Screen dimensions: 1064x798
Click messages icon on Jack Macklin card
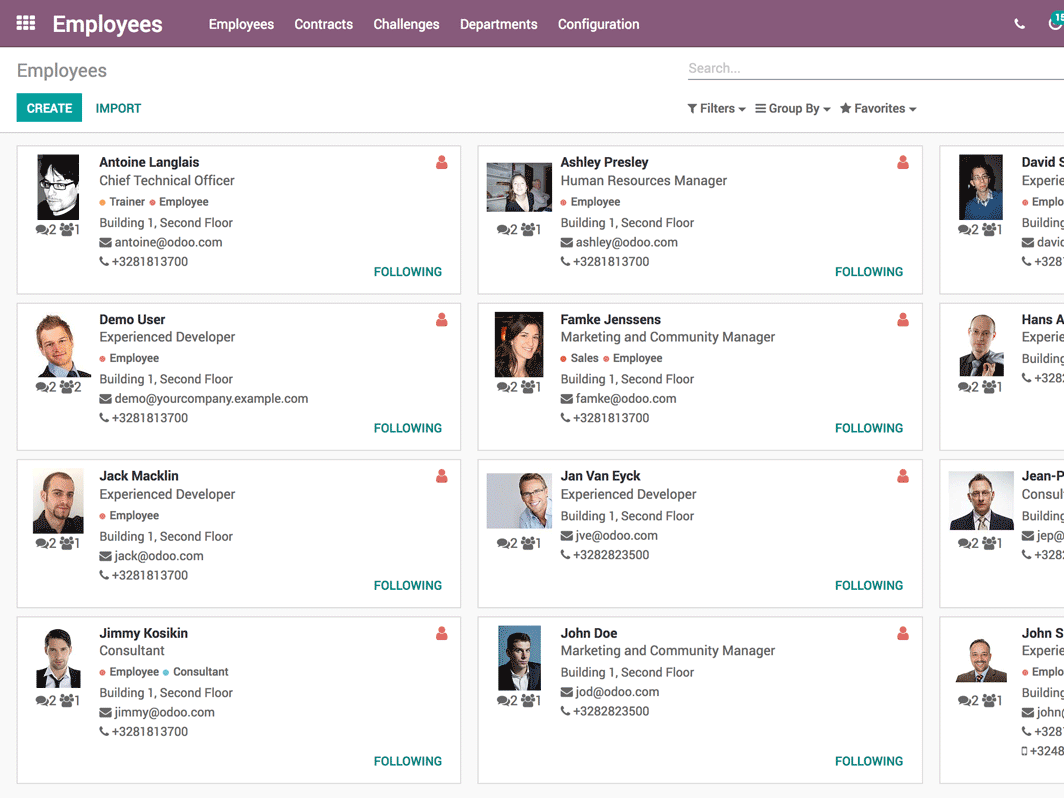(x=43, y=544)
